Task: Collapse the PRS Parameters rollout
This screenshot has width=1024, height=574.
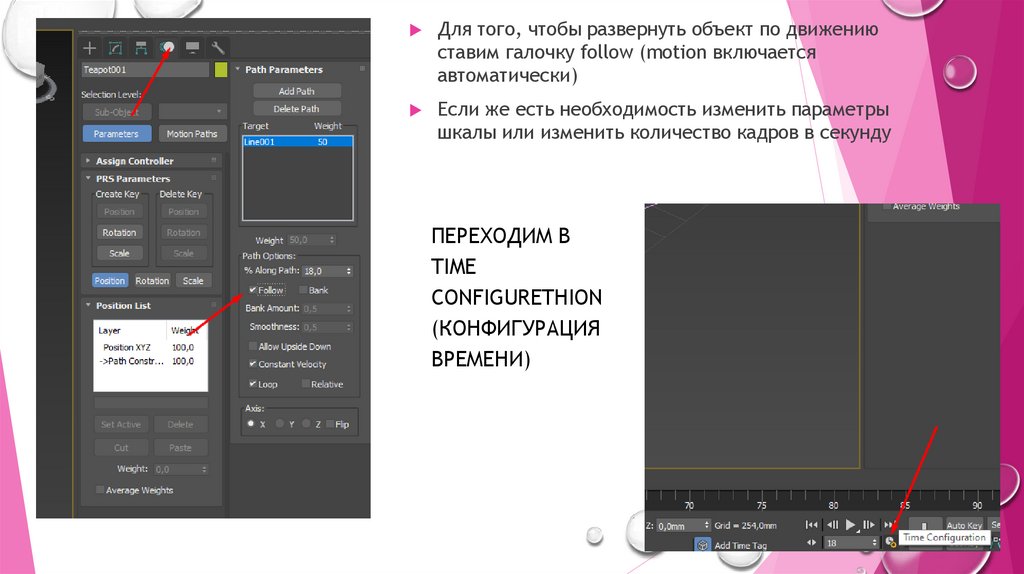Action: [x=88, y=178]
